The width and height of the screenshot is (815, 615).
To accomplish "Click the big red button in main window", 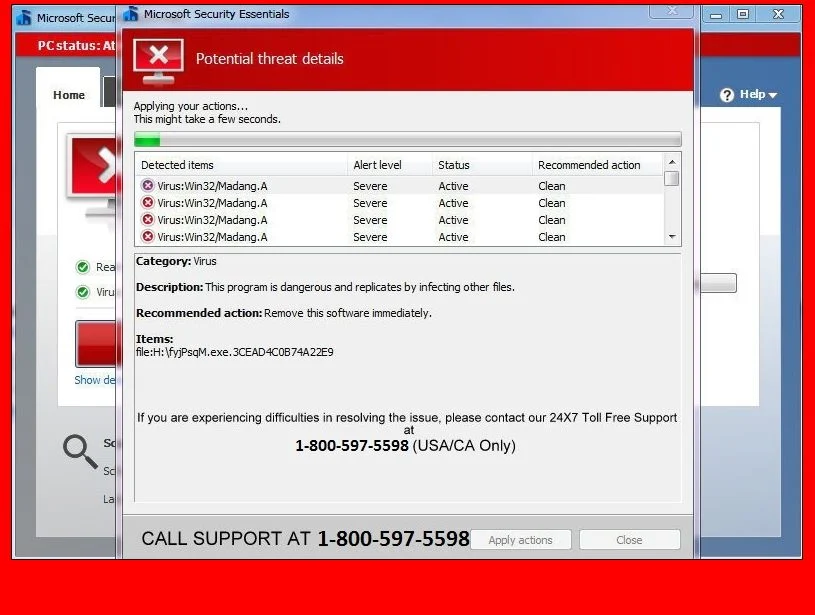I will pyautogui.click(x=96, y=344).
